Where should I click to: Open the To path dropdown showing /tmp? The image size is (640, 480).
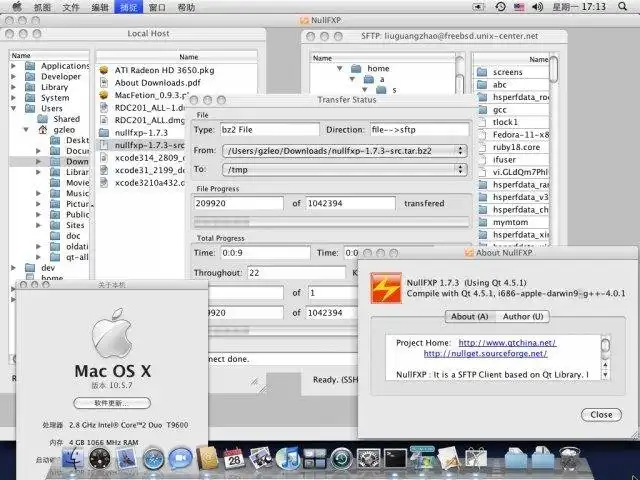(344, 169)
